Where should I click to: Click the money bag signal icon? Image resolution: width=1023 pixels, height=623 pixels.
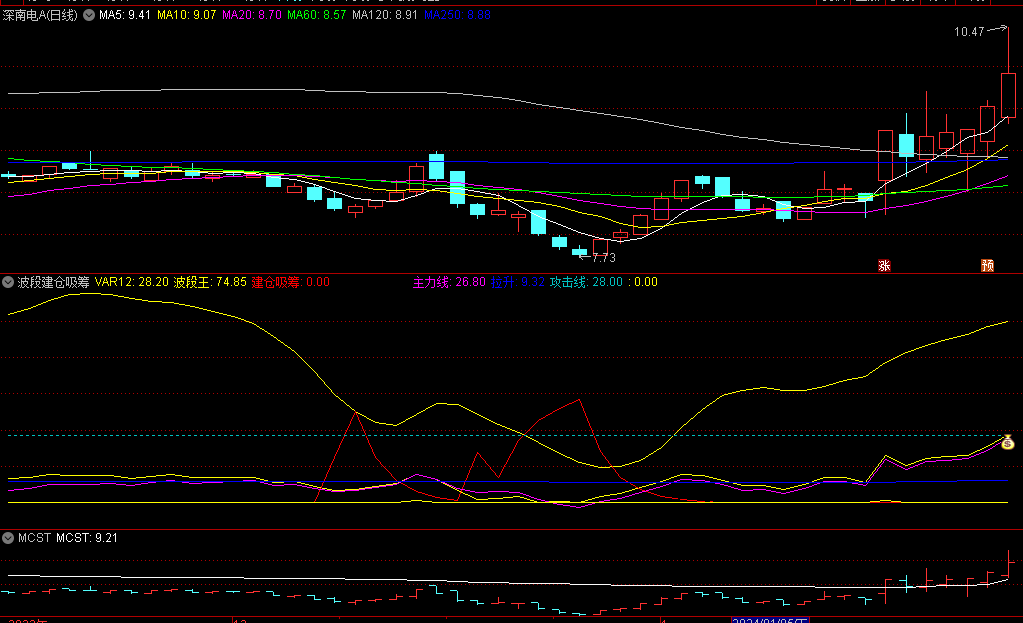(1007, 442)
